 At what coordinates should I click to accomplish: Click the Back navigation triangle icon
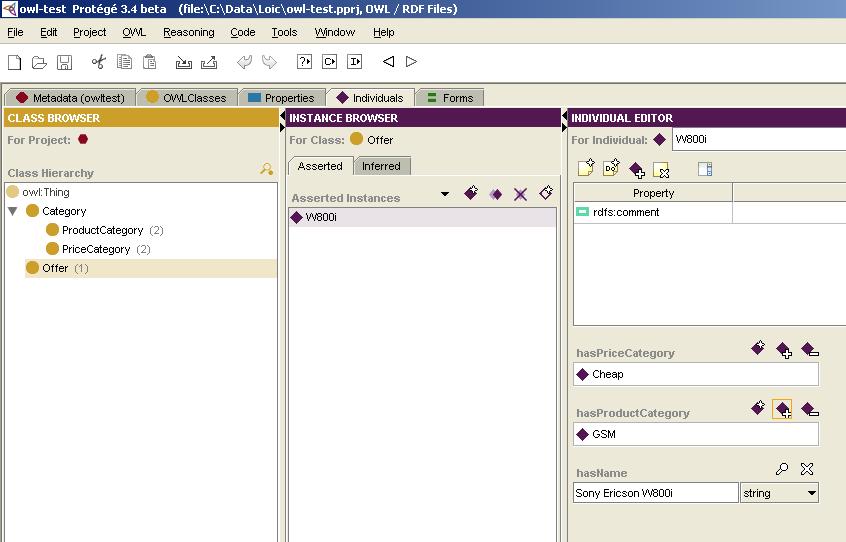(388, 61)
